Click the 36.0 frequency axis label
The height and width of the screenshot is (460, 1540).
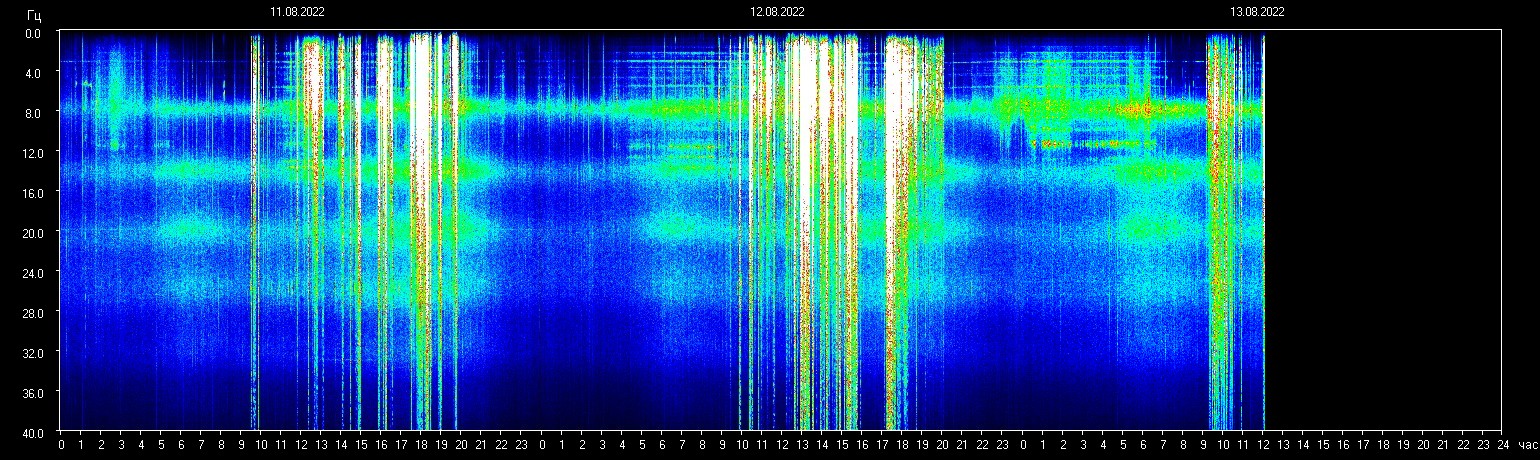[32, 393]
